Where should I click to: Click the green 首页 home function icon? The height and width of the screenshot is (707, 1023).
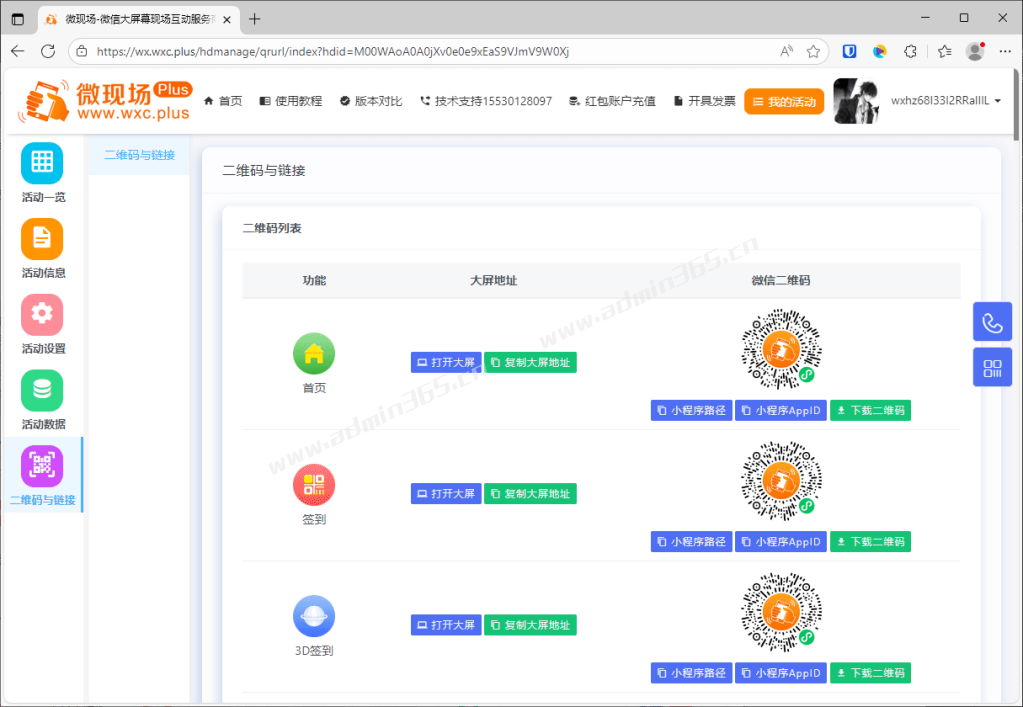314,353
